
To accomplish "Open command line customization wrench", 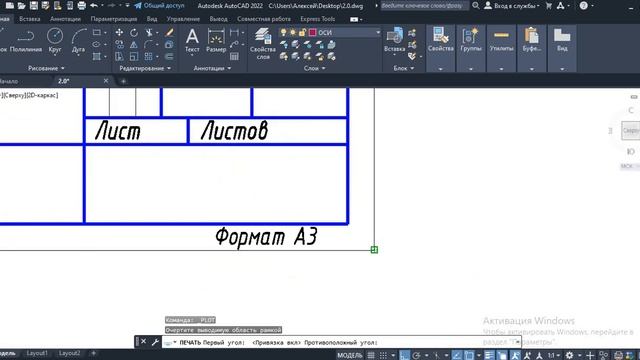I will pyautogui.click(x=155, y=342).
